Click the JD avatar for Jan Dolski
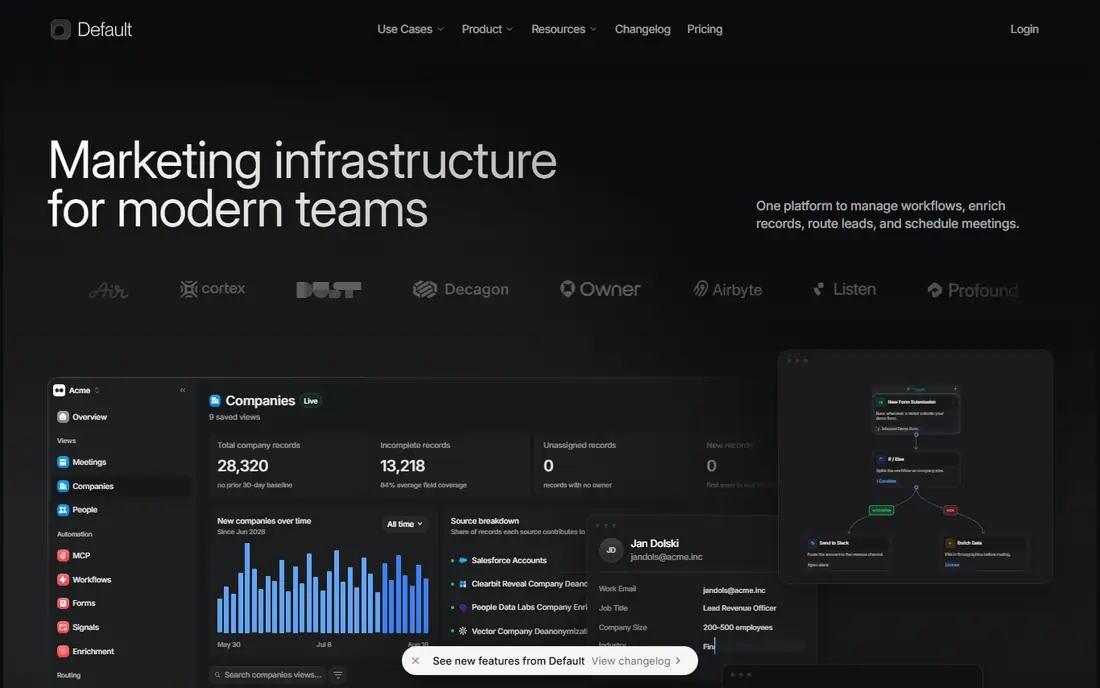Image resolution: width=1100 pixels, height=688 pixels. point(611,550)
